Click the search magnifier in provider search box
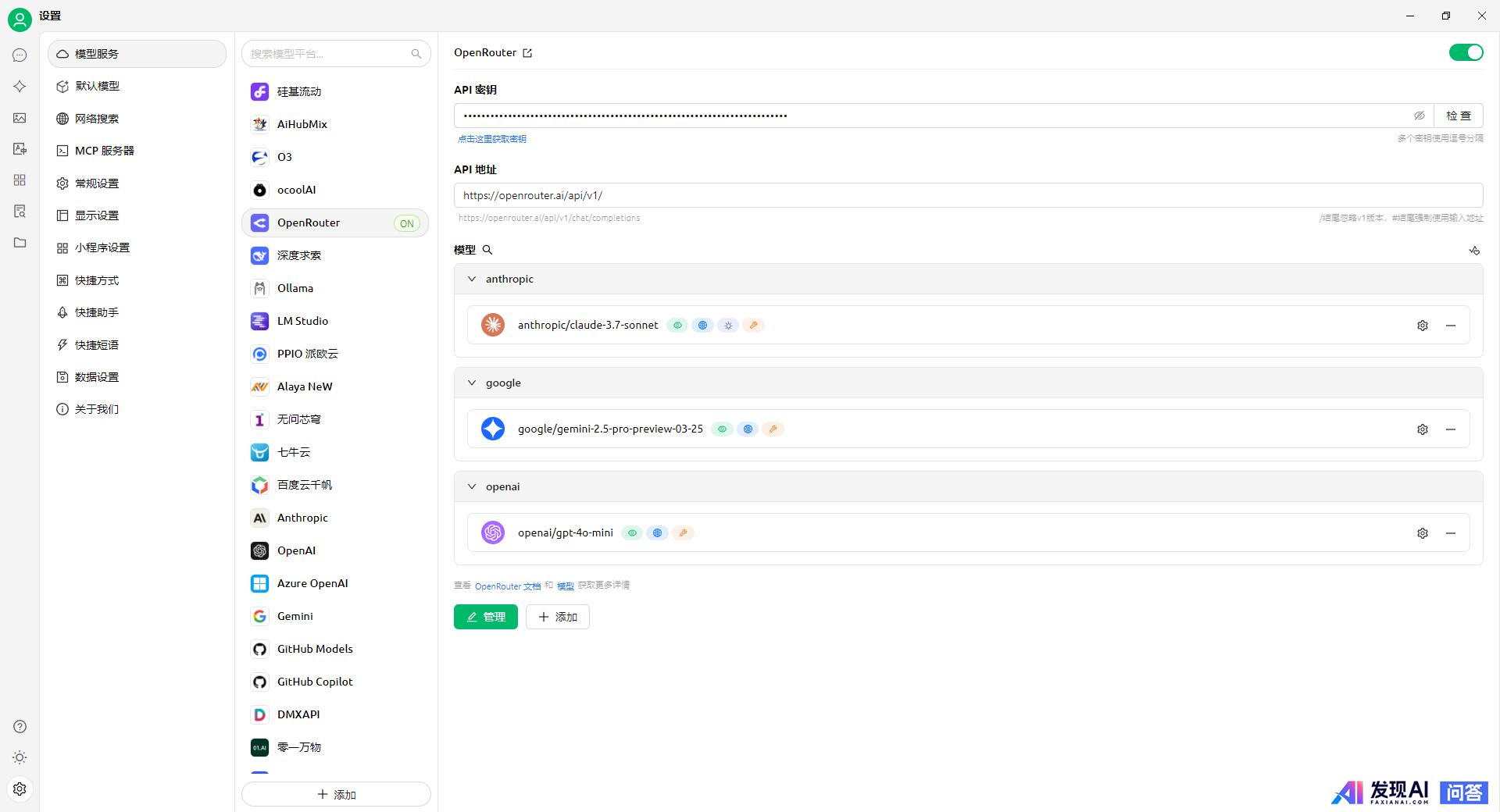 (x=416, y=54)
